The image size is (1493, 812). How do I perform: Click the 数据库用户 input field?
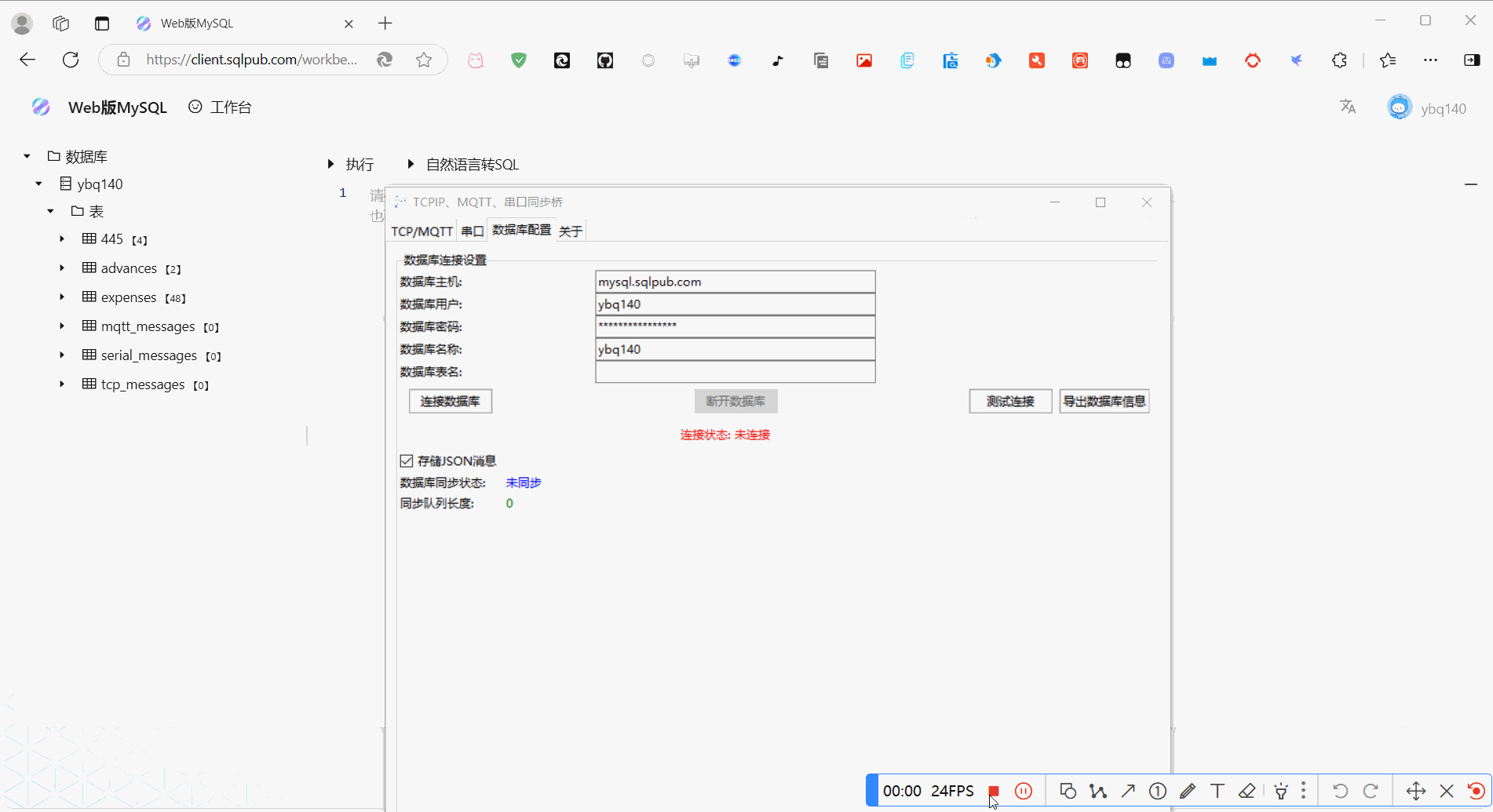[736, 304]
